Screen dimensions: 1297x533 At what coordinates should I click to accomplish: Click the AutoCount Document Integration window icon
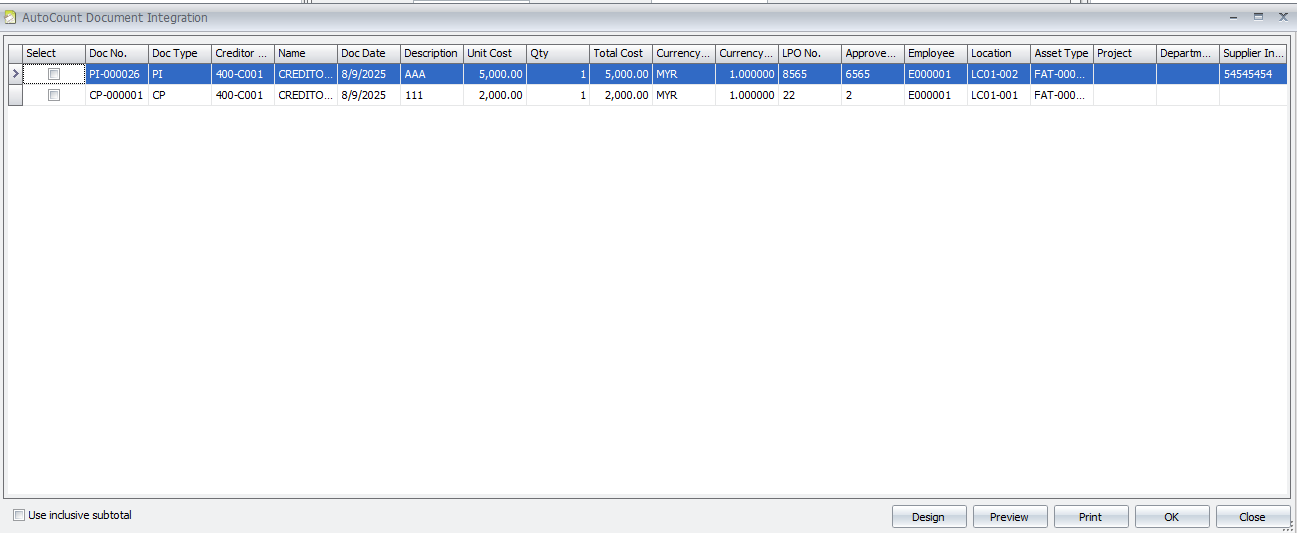coord(11,17)
